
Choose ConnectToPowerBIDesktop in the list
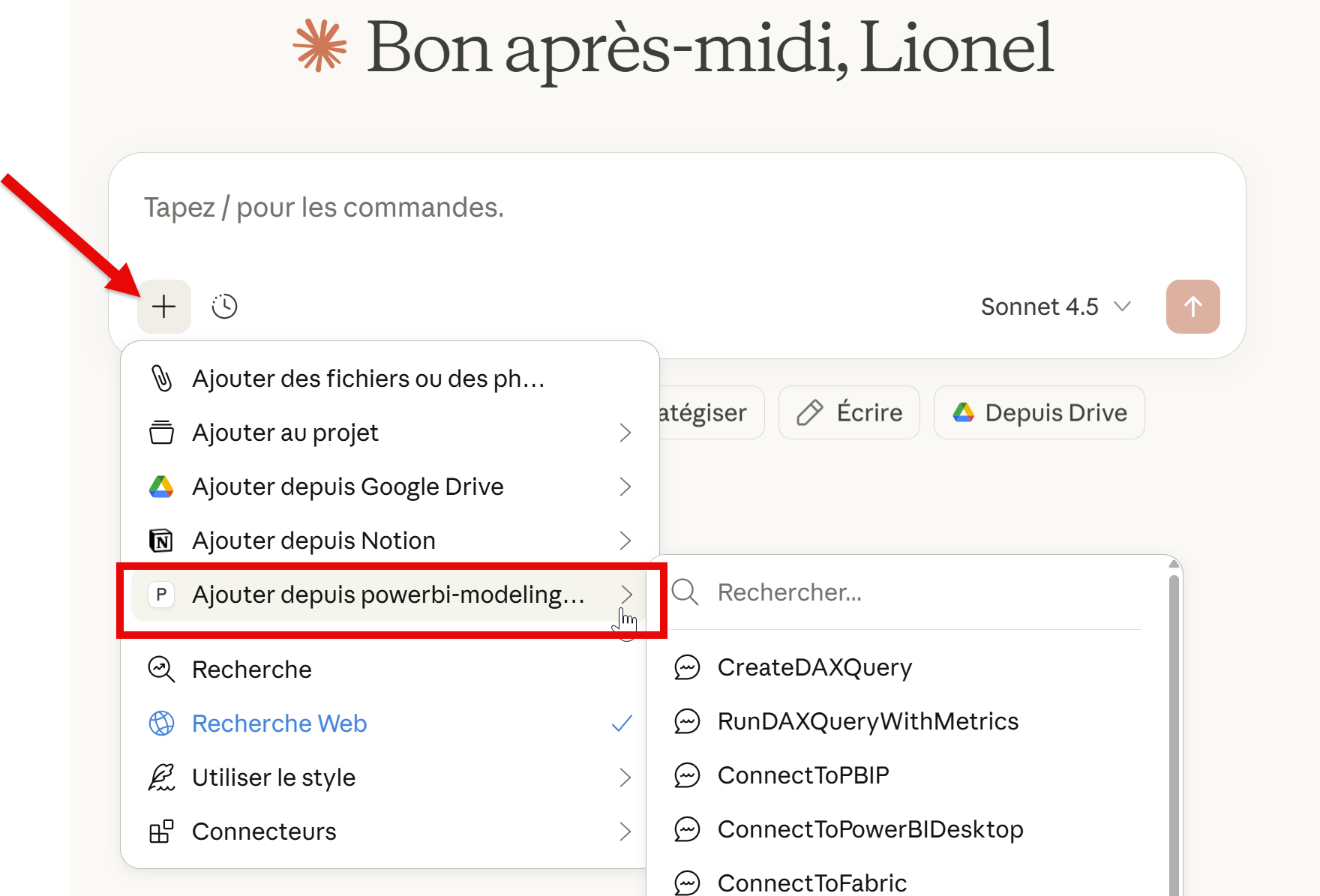click(870, 829)
